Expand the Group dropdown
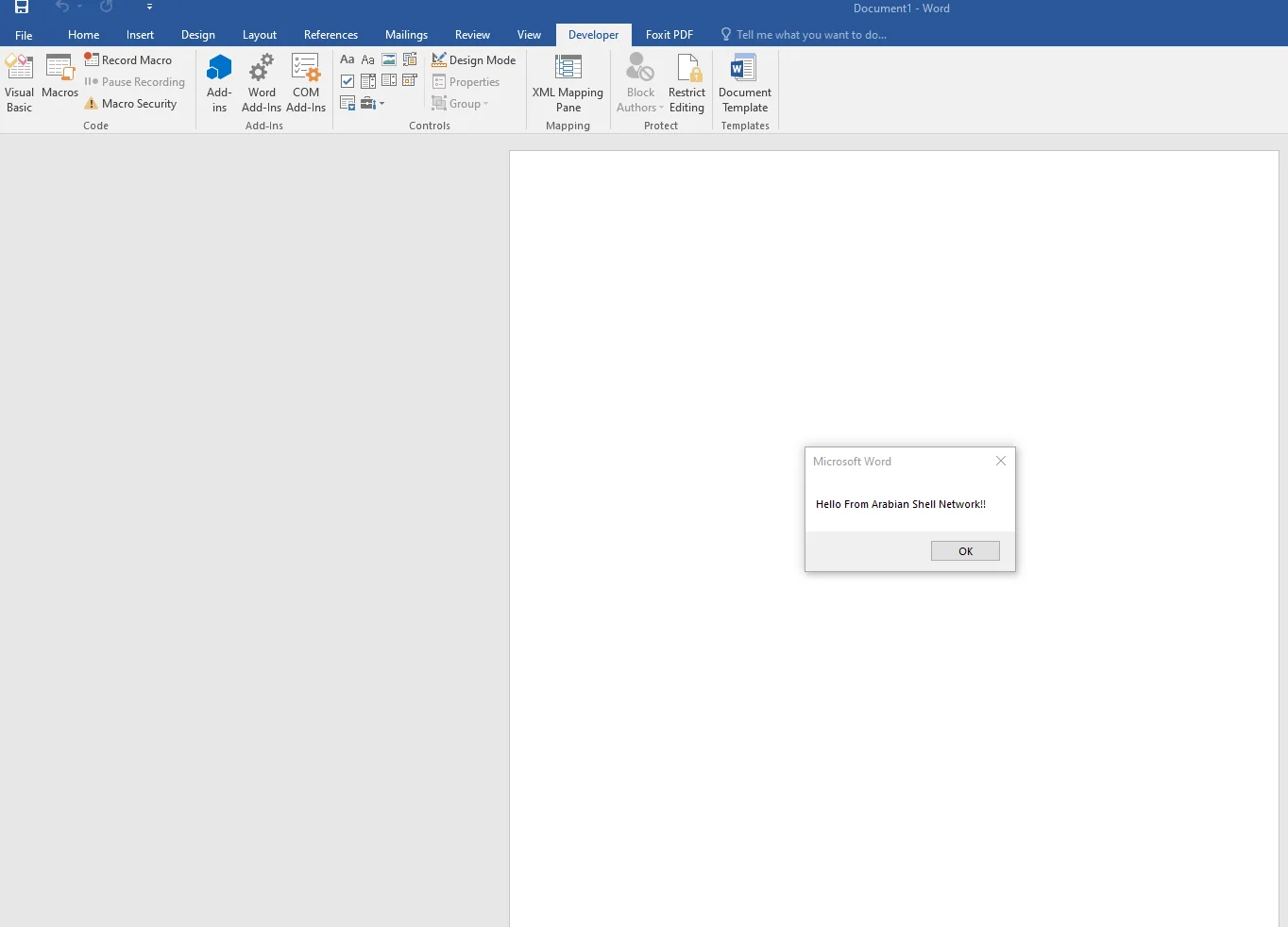Screen dimensions: 1288x927 (461, 104)
